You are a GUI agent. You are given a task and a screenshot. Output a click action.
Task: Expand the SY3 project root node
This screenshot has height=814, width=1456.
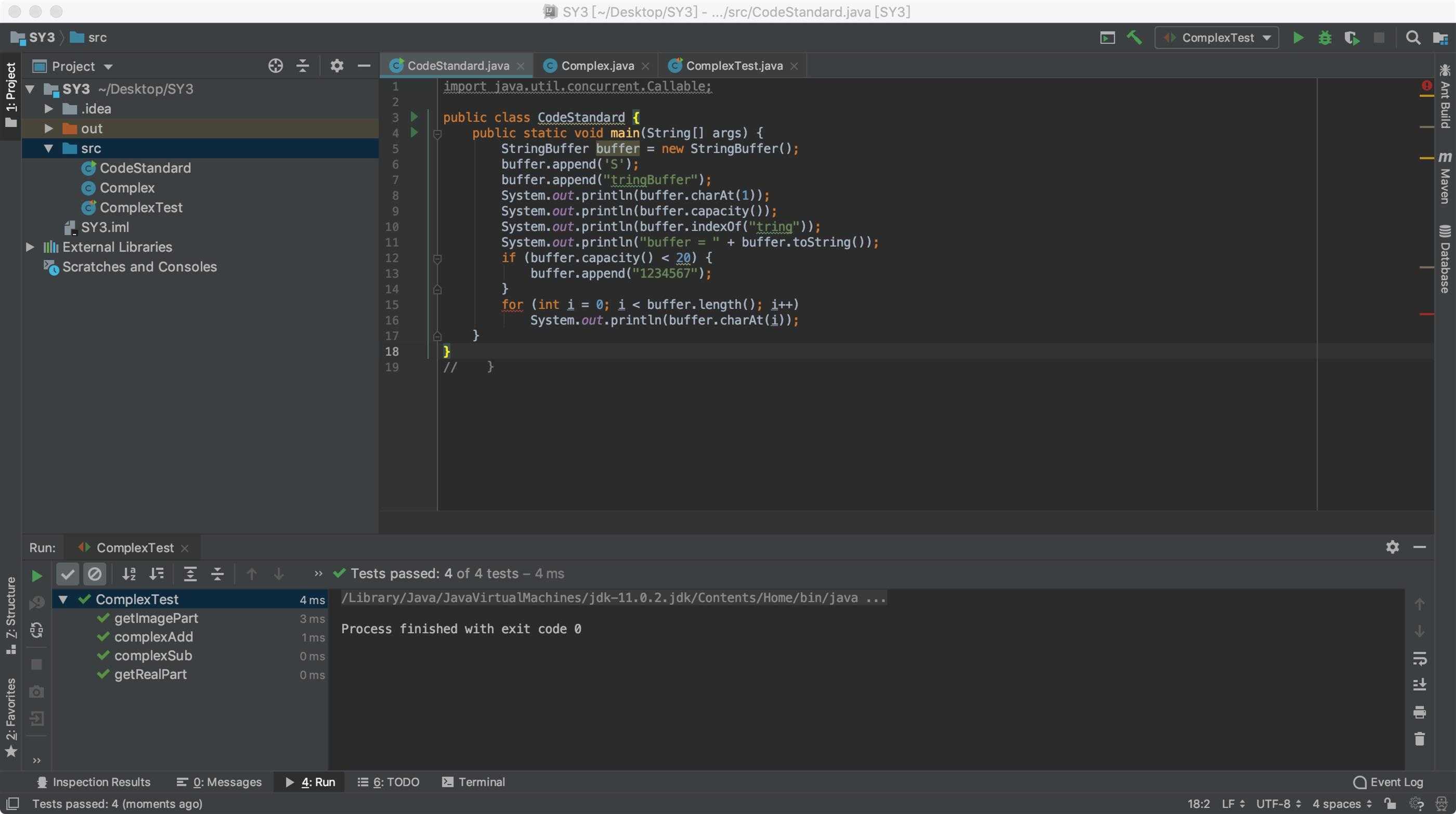(27, 89)
